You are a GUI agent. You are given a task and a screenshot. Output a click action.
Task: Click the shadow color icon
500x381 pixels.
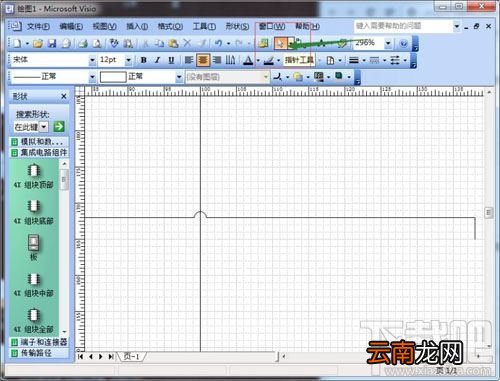pyautogui.click(x=339, y=77)
